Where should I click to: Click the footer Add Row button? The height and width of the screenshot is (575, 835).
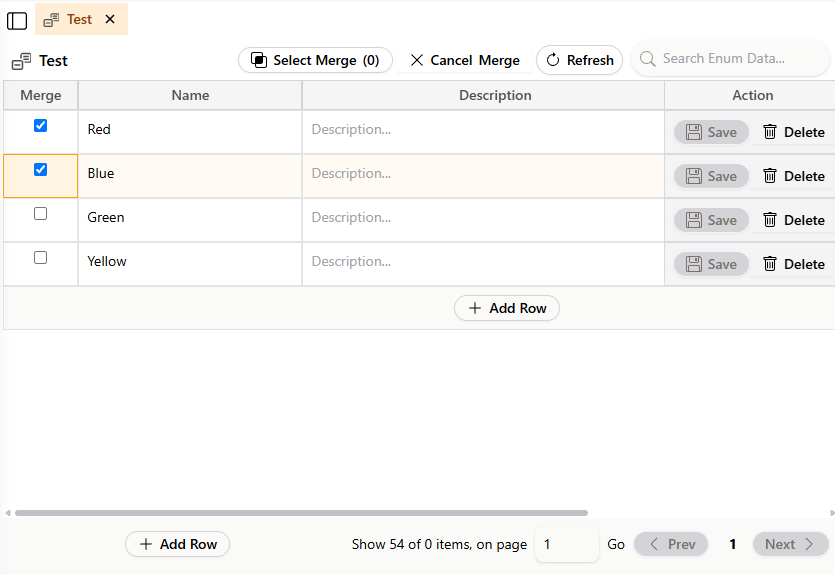coord(177,544)
